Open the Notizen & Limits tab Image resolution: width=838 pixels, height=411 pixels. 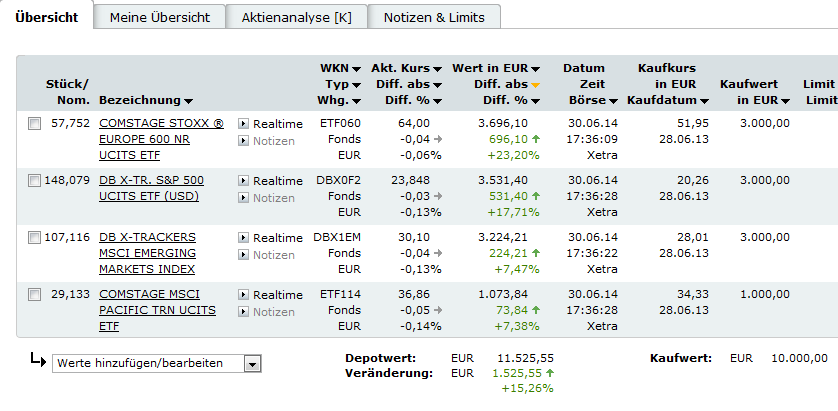point(434,17)
